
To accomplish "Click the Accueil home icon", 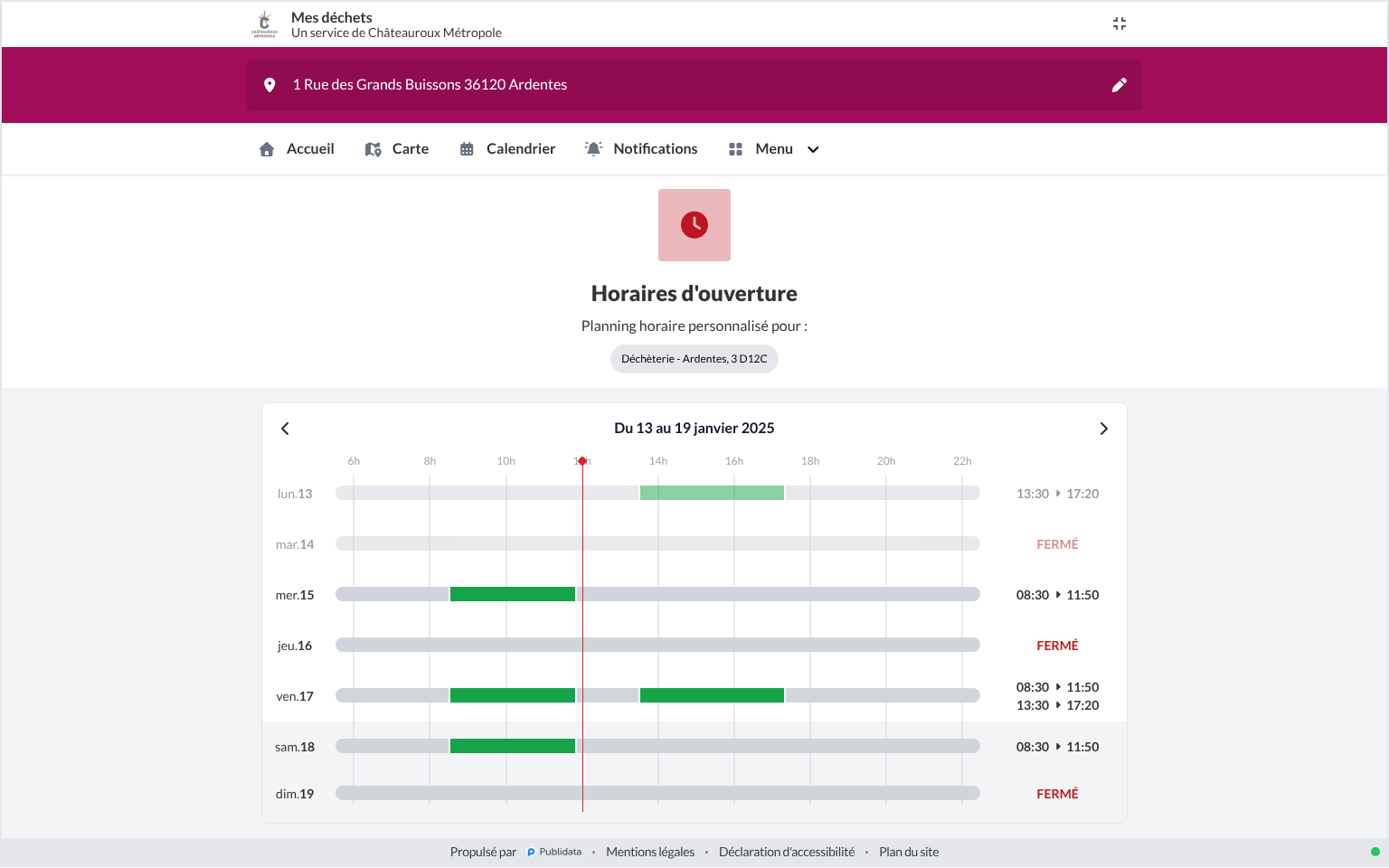I will click(x=267, y=149).
